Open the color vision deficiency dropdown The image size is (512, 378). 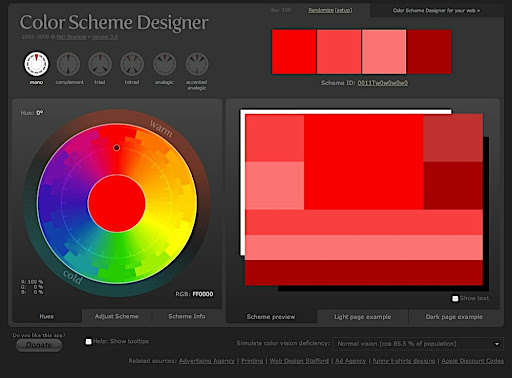(x=418, y=344)
